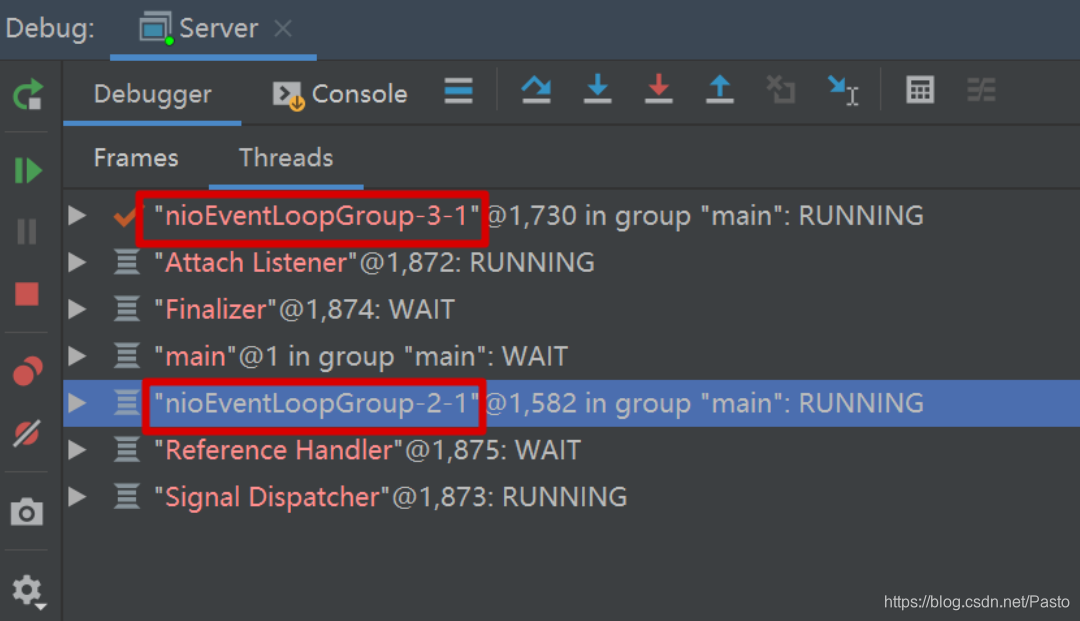Select thread "nioEventLoopGroup-3-1"@1,730

click(x=572, y=215)
